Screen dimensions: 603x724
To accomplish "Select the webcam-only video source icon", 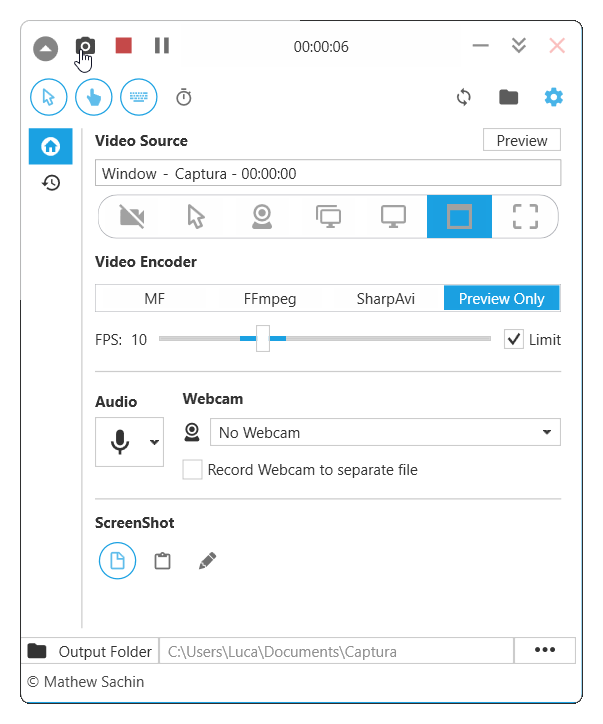I will [262, 217].
